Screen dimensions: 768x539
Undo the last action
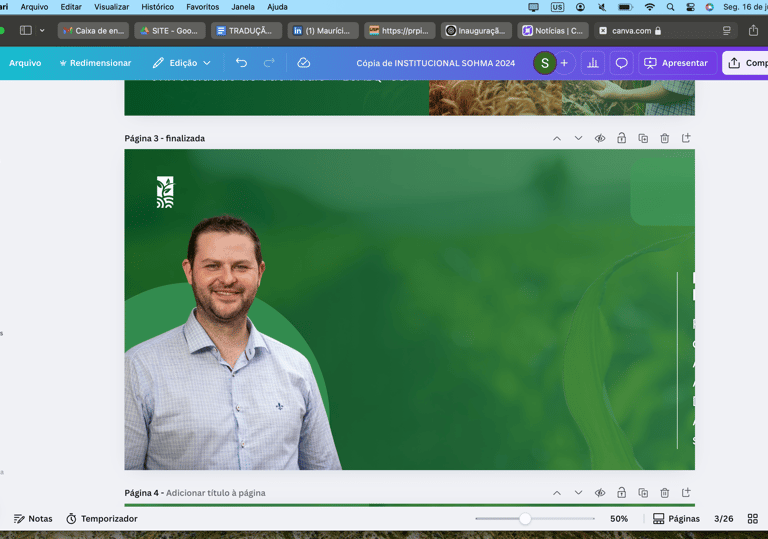tap(241, 63)
